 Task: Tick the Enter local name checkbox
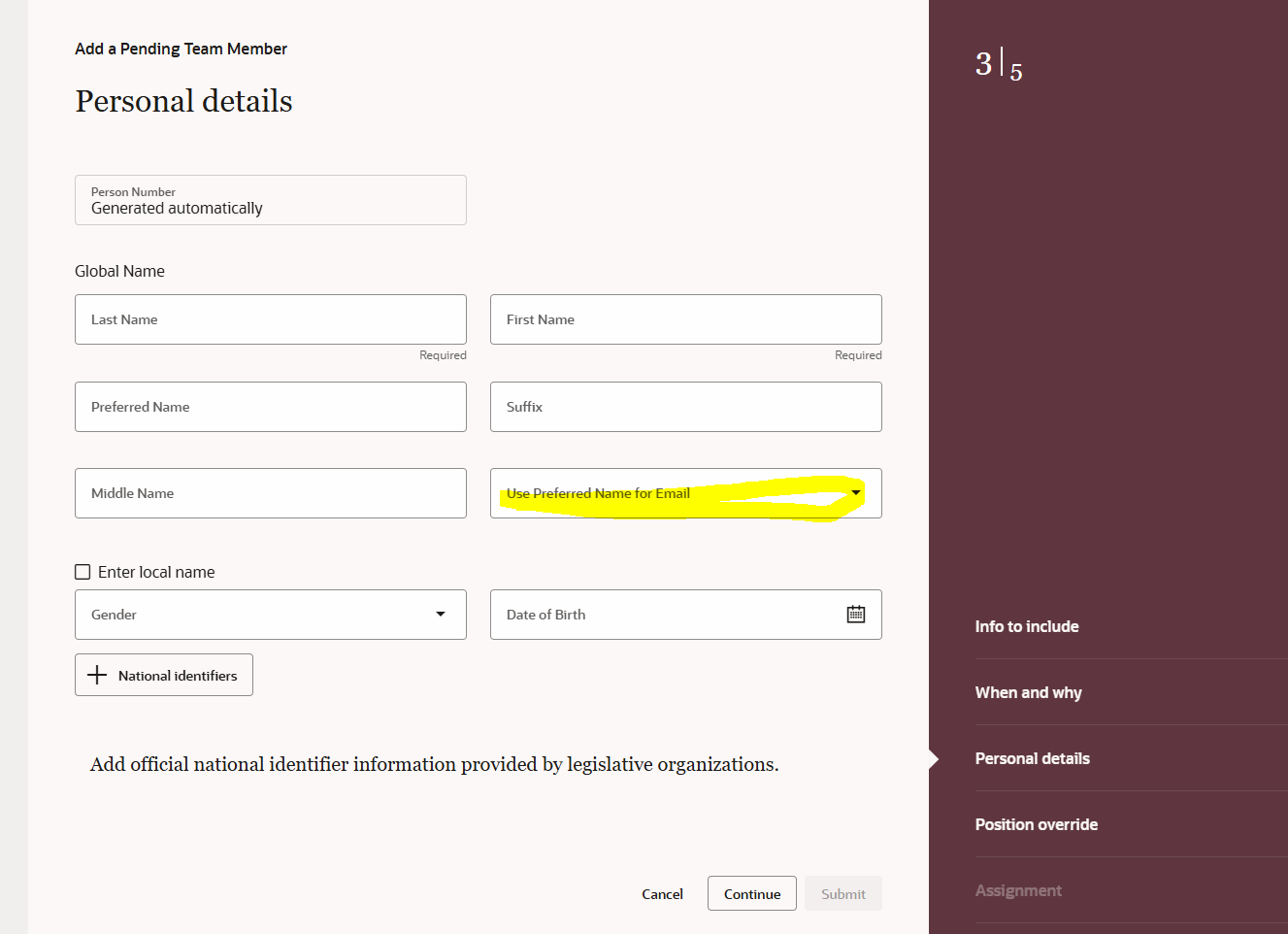83,572
